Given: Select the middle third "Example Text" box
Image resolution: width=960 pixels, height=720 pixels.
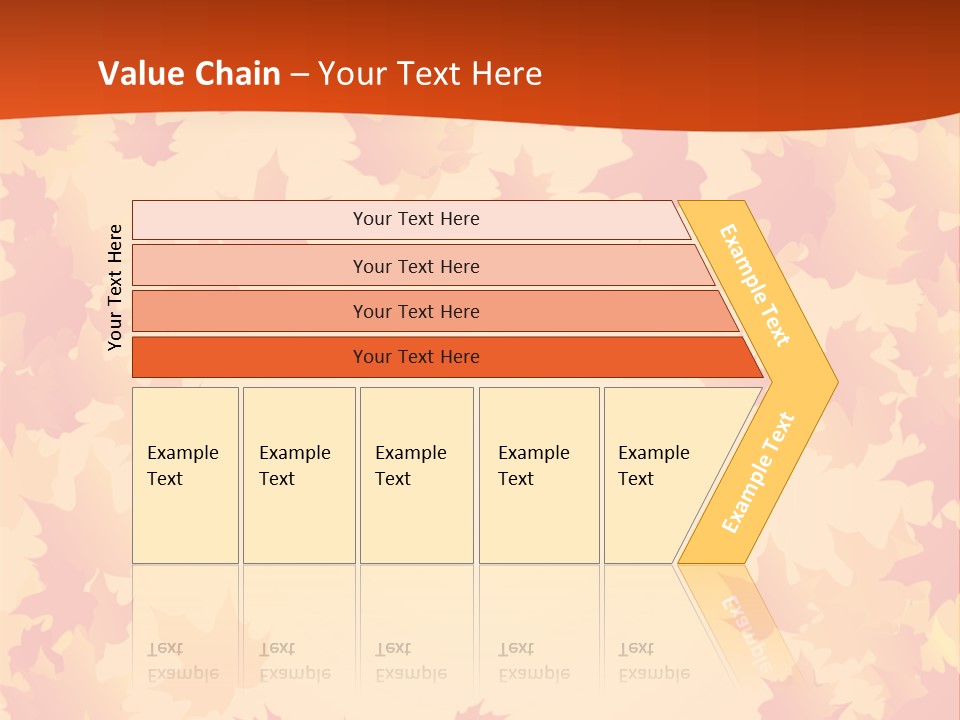Looking at the screenshot, I should (416, 475).
